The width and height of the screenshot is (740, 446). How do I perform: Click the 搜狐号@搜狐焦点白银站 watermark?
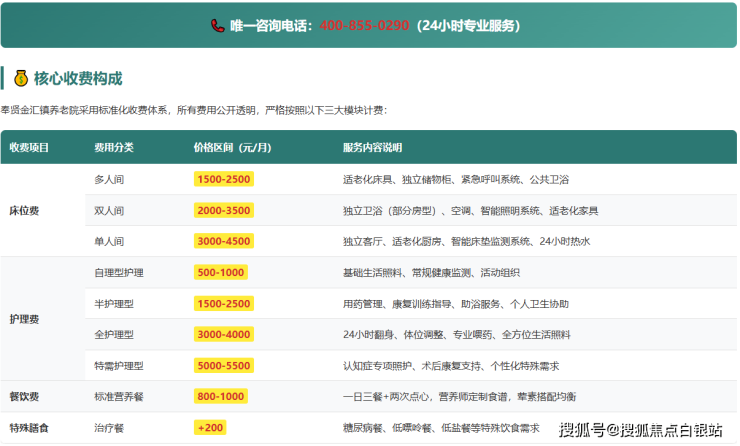click(640, 430)
